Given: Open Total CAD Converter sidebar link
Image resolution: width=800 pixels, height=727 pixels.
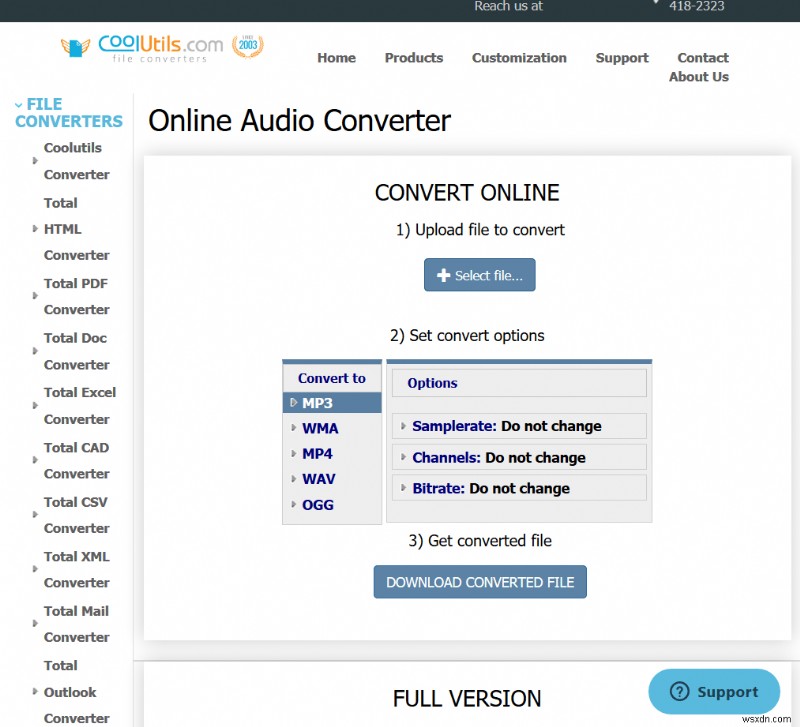Looking at the screenshot, I should point(77,460).
